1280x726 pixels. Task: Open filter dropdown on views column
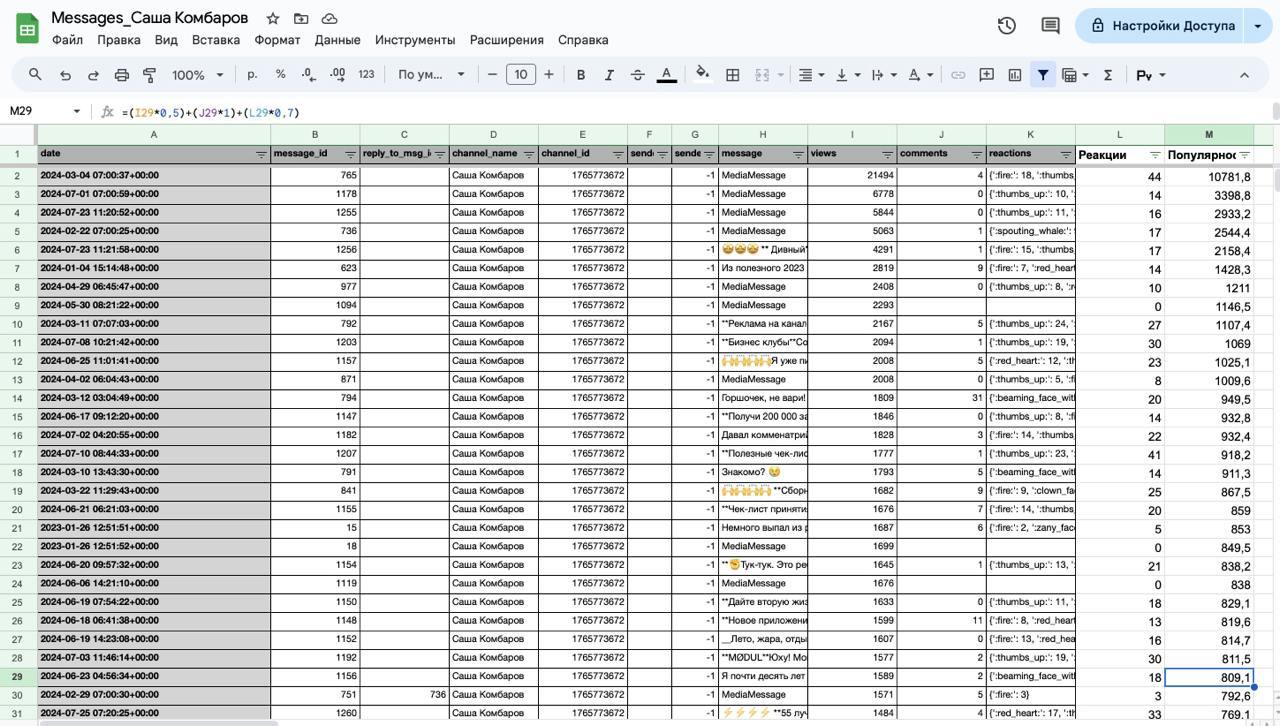pyautogui.click(x=887, y=154)
